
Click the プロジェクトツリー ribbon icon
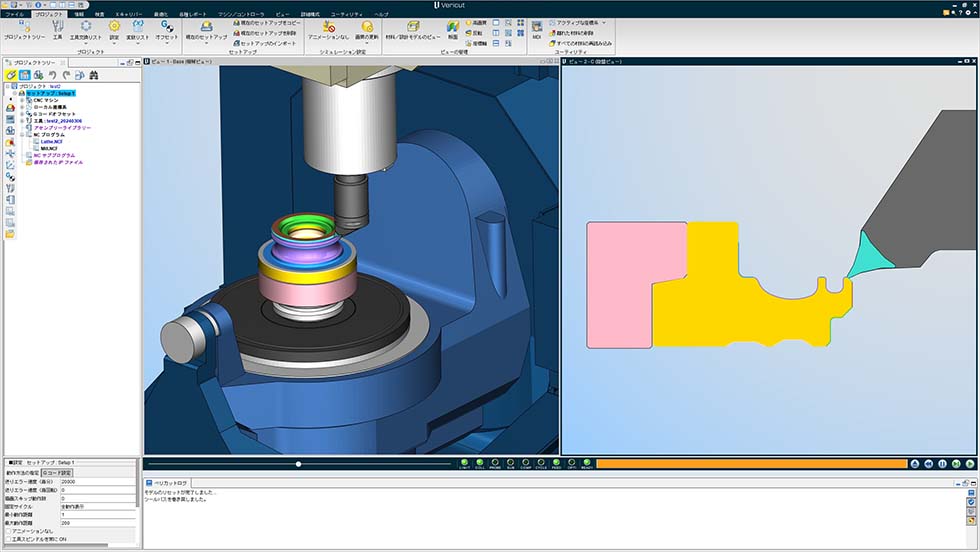21,28
